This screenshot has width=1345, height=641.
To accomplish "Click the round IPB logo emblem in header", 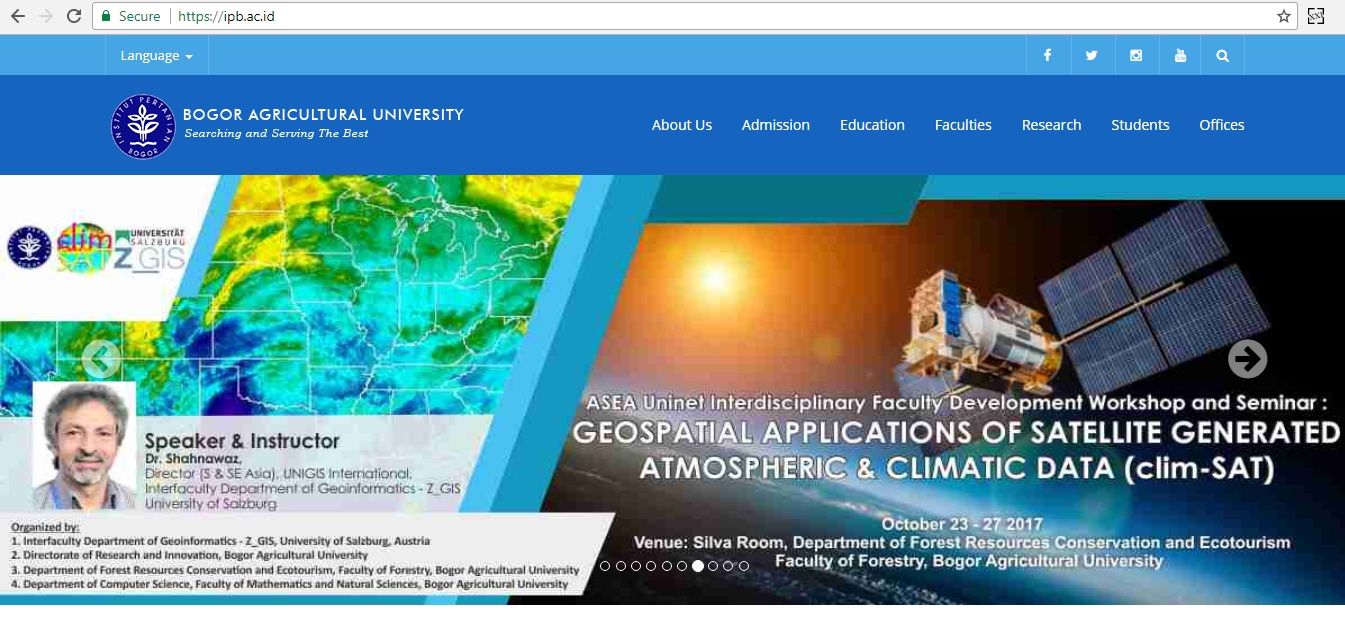I will click(143, 126).
